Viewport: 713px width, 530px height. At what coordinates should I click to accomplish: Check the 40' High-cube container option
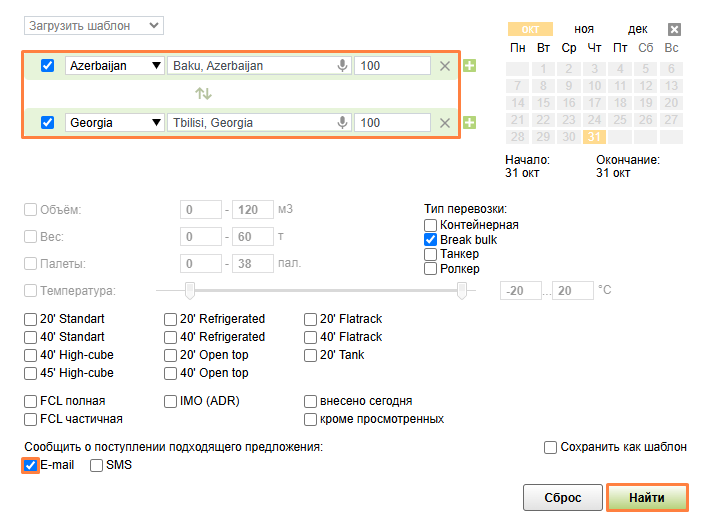click(x=30, y=355)
